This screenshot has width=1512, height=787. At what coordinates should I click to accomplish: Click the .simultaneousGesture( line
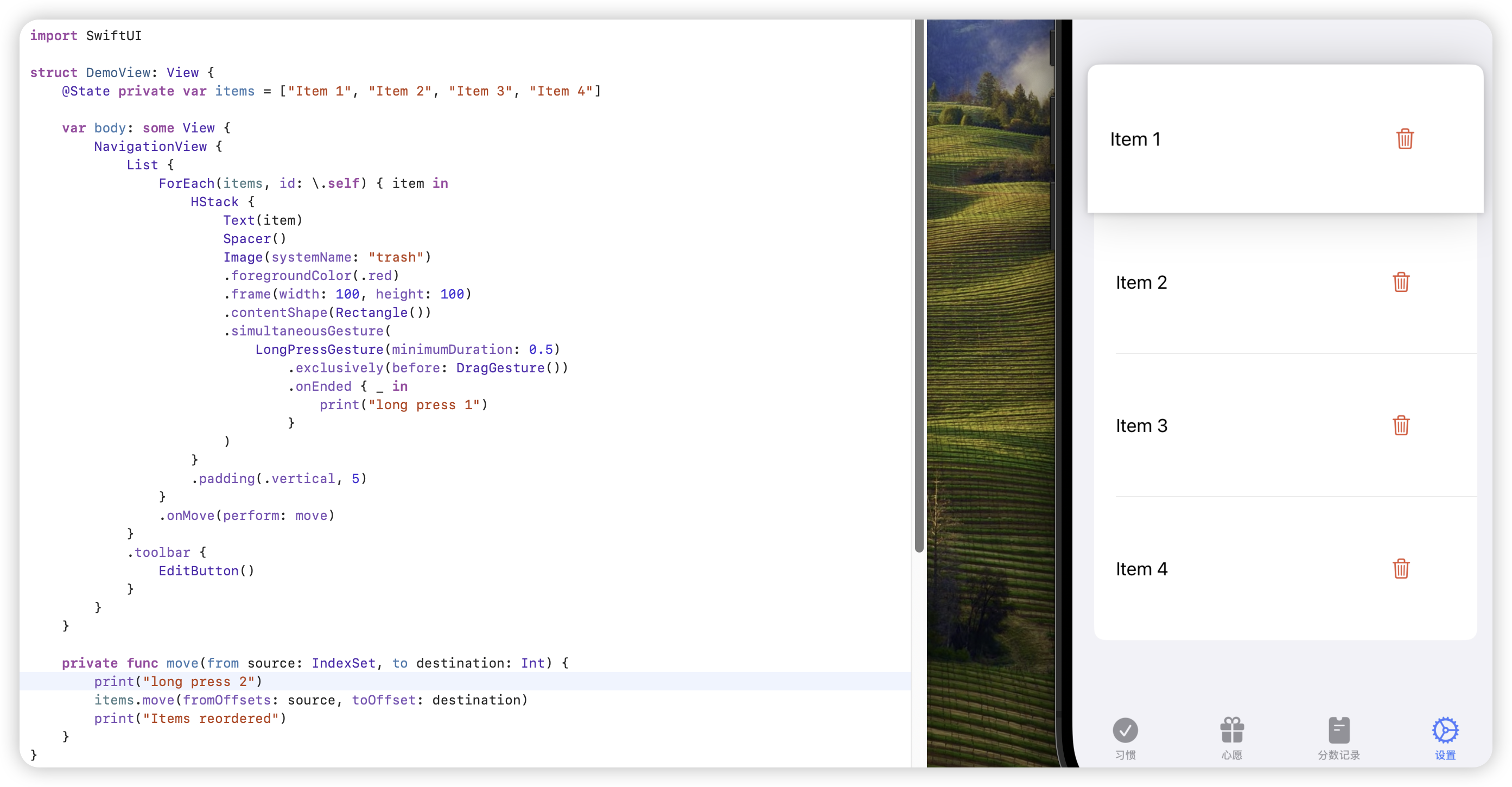(x=307, y=331)
